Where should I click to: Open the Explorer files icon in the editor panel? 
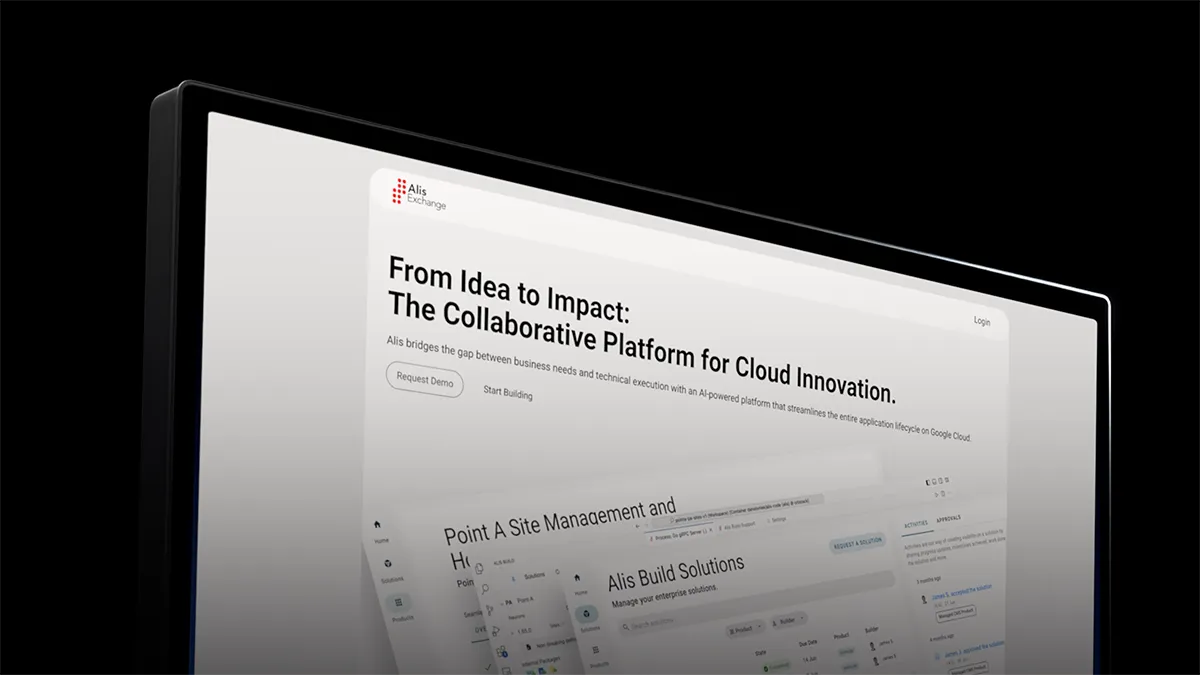point(480,569)
